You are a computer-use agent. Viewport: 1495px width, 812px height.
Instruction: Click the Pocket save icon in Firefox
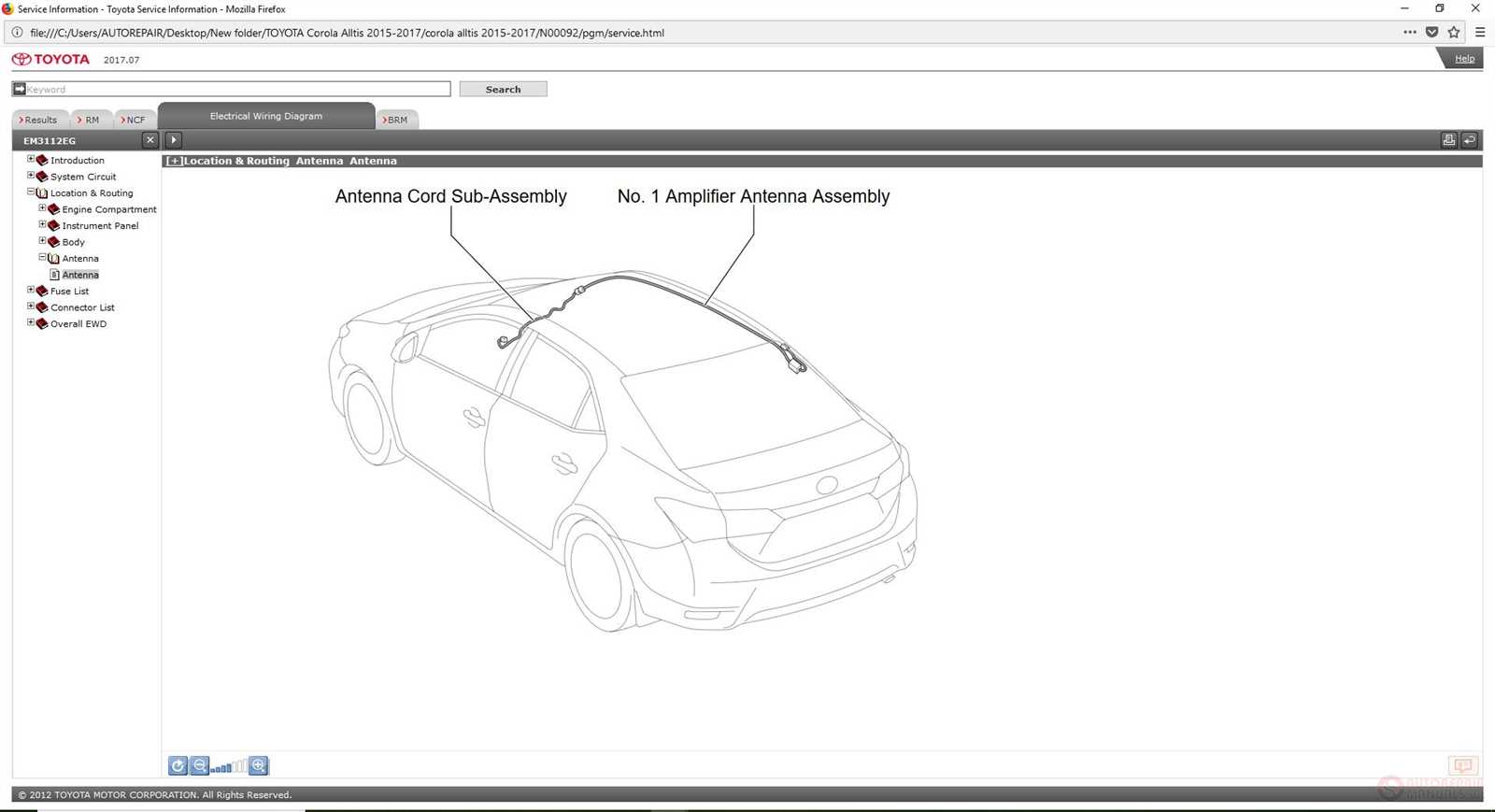(1431, 32)
